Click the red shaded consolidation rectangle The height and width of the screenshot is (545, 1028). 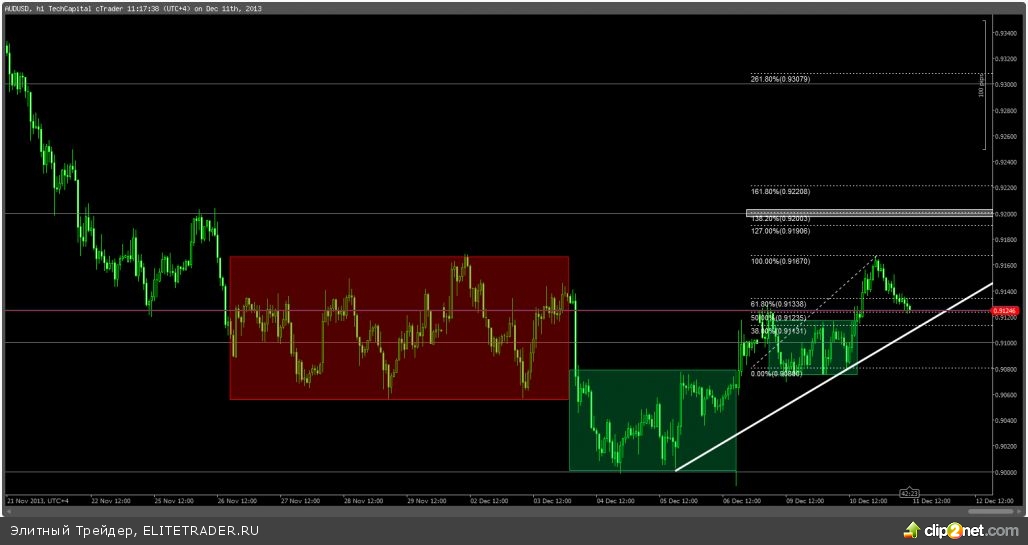(399, 328)
